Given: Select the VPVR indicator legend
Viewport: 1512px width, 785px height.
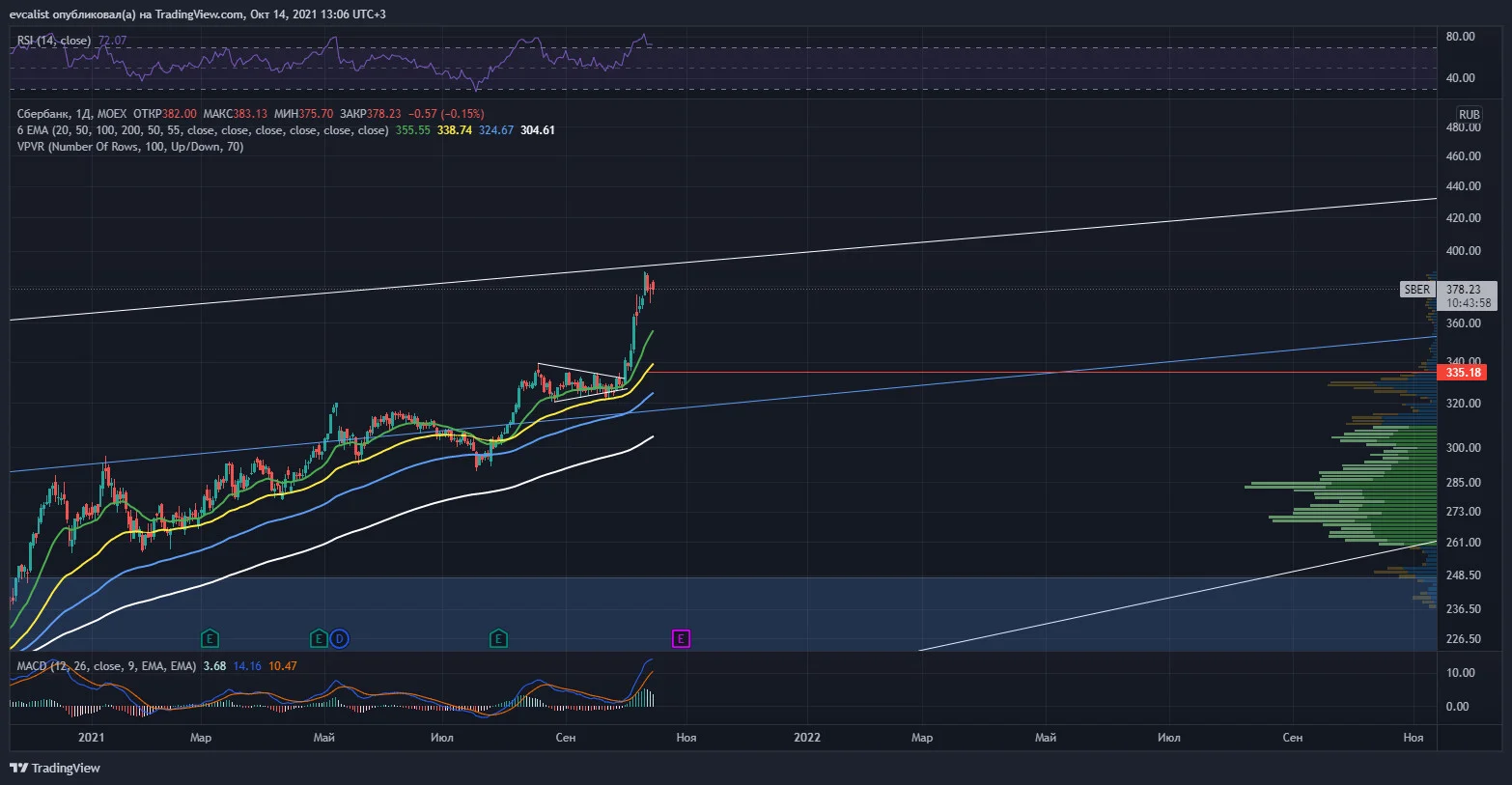Looking at the screenshot, I should (x=130, y=147).
